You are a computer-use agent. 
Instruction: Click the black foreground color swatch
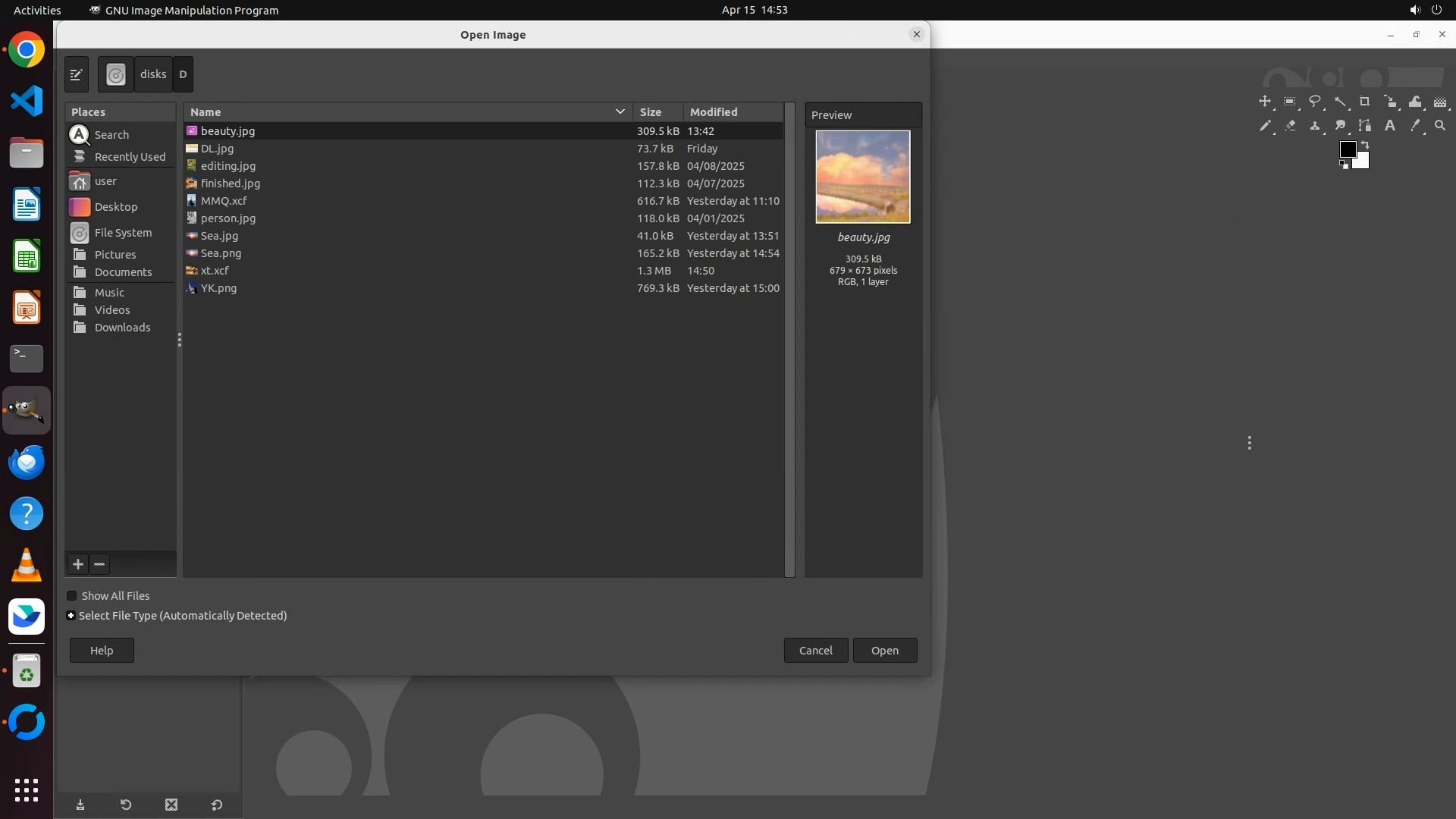[1348, 149]
